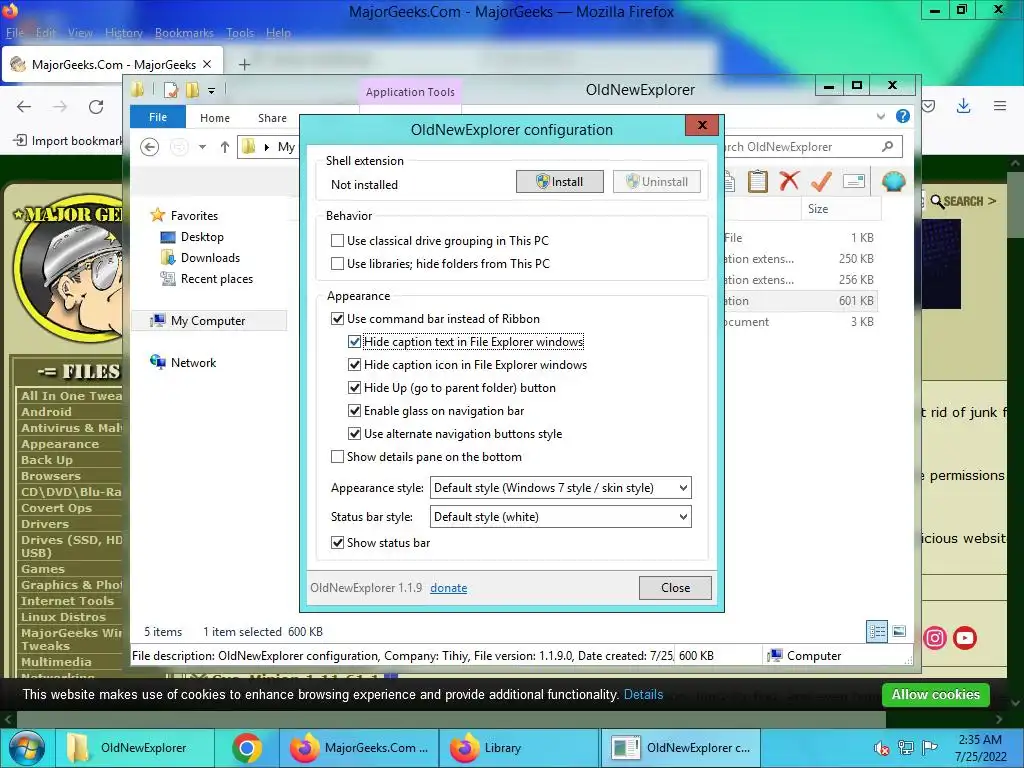Open Firefox downloads arrow icon

pyautogui.click(x=963, y=106)
